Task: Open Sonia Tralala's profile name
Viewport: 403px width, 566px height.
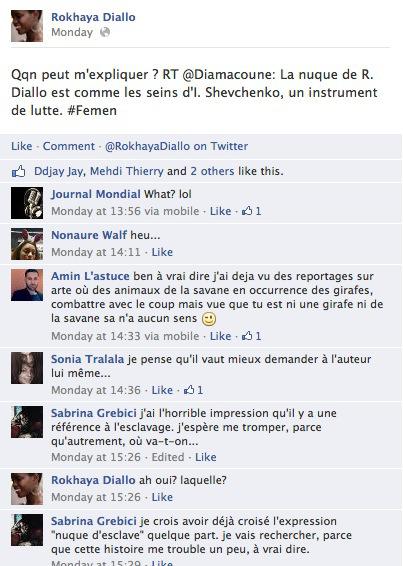Action: [87, 359]
